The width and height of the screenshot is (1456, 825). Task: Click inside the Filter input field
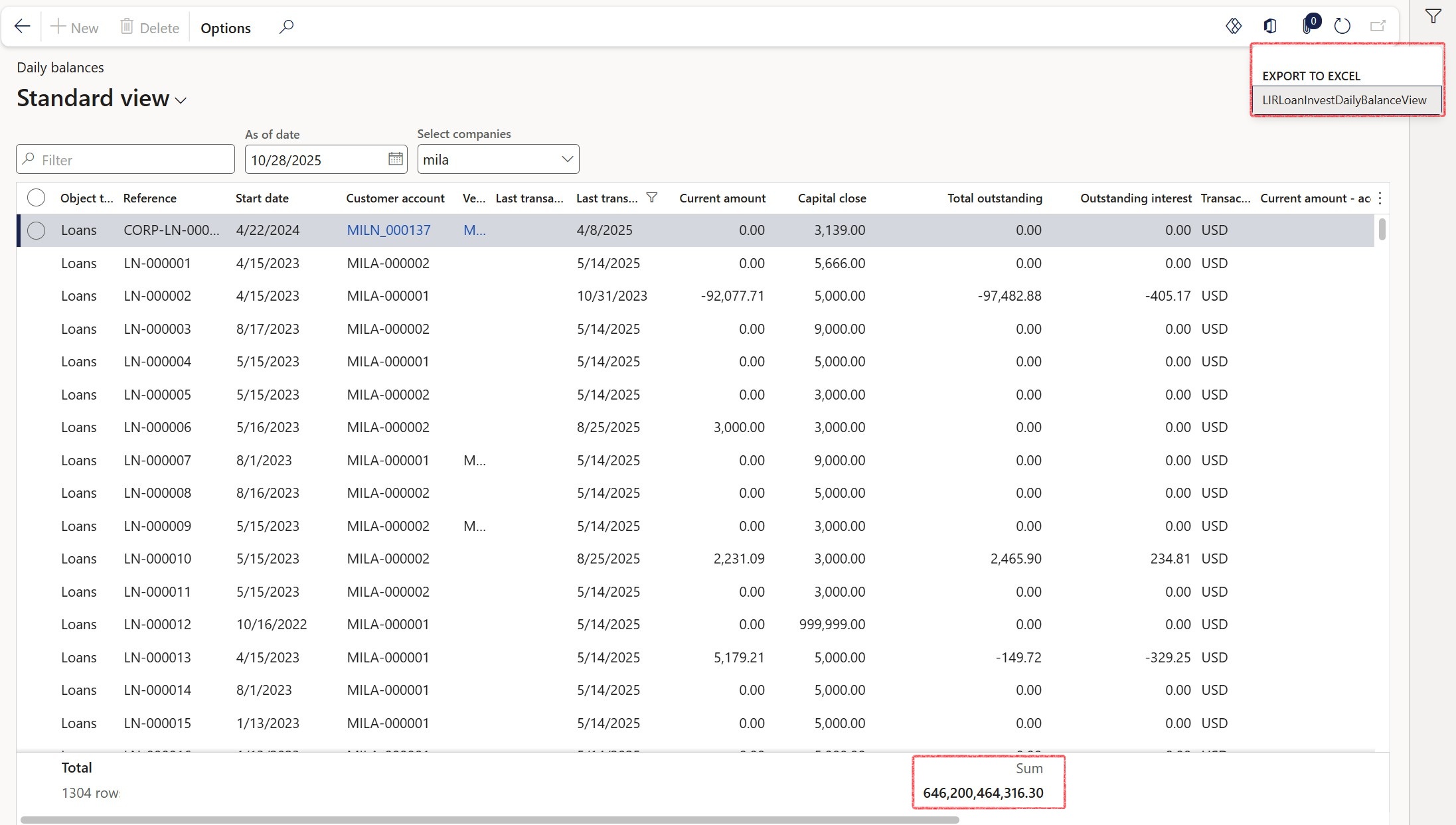[x=125, y=159]
